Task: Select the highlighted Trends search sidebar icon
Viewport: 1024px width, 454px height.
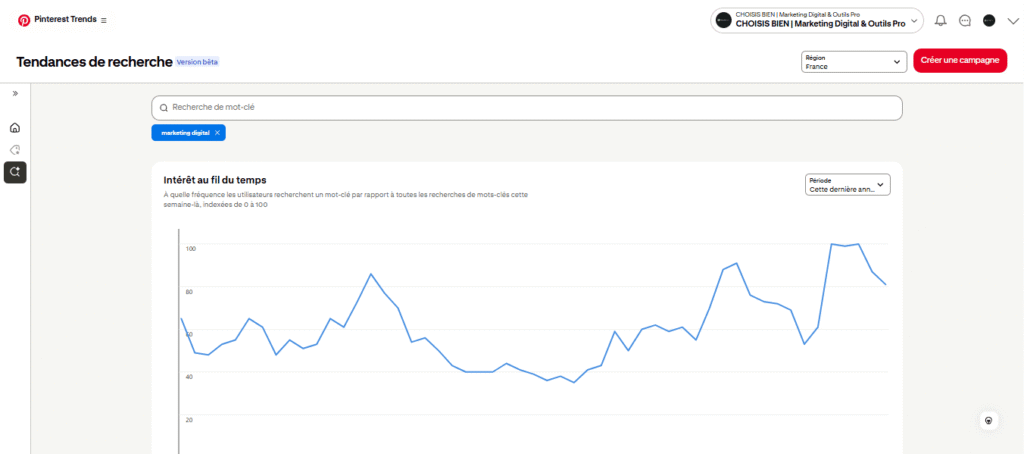Action: [15, 172]
